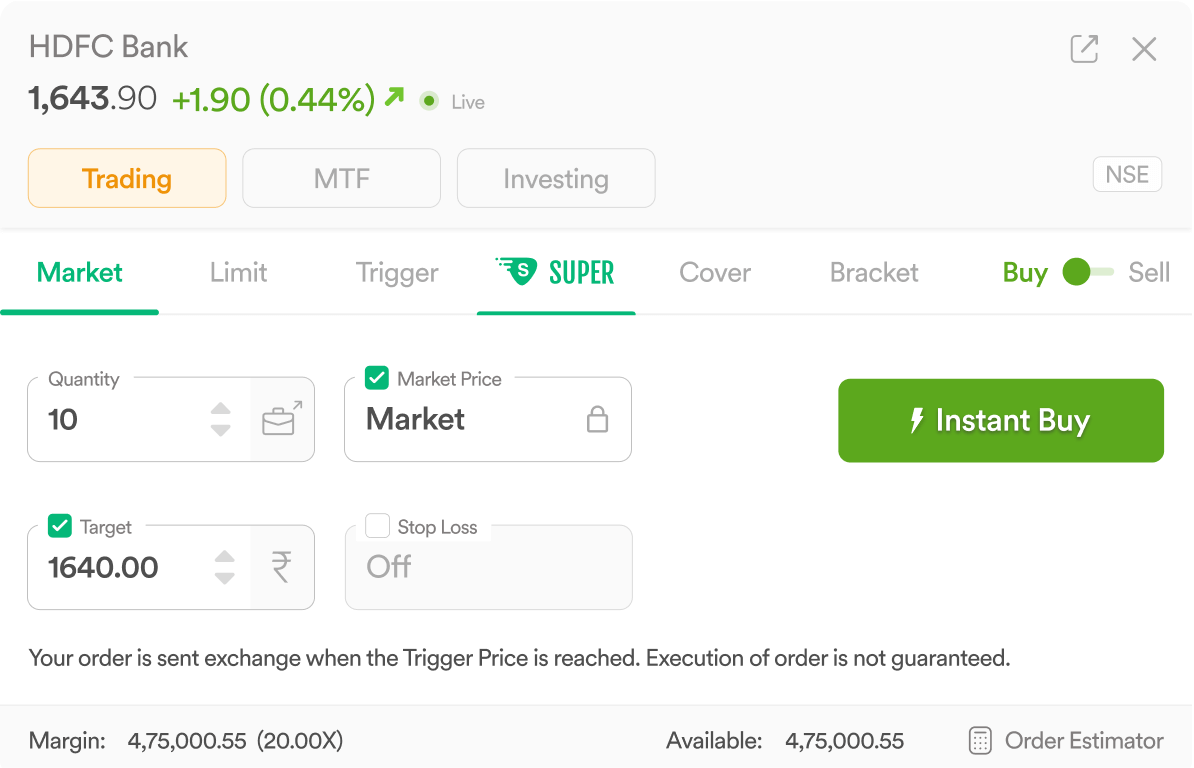Enable the Stop Loss checkbox
This screenshot has width=1194, height=768.
click(377, 526)
